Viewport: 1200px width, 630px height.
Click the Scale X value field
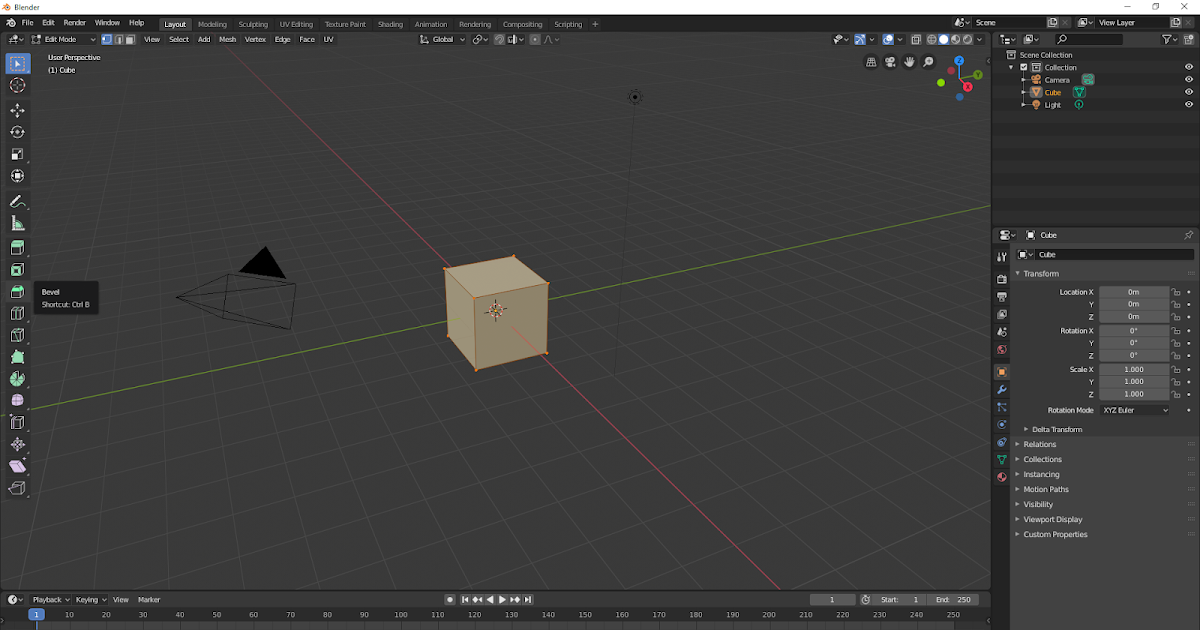pyautogui.click(x=1134, y=369)
